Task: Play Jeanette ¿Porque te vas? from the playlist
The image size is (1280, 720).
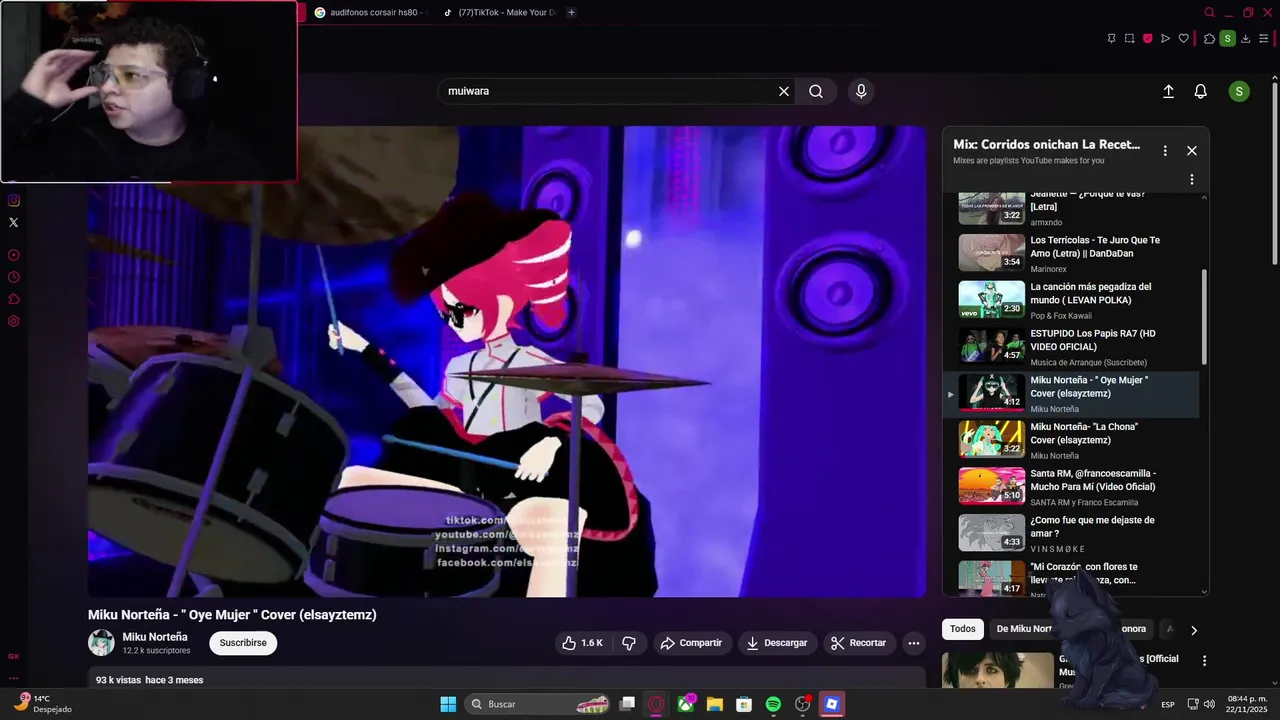Action: coord(1071,207)
